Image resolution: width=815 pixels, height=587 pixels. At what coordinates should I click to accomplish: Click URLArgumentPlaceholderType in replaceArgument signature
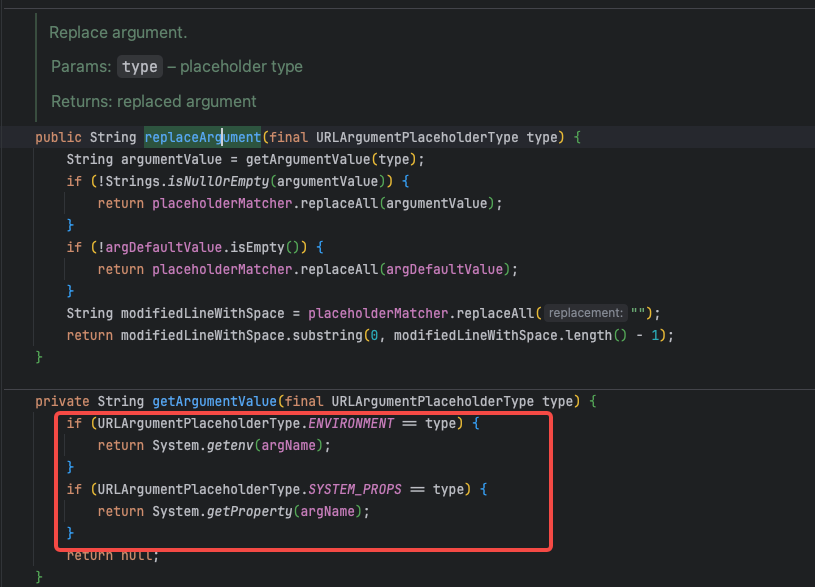point(417,137)
